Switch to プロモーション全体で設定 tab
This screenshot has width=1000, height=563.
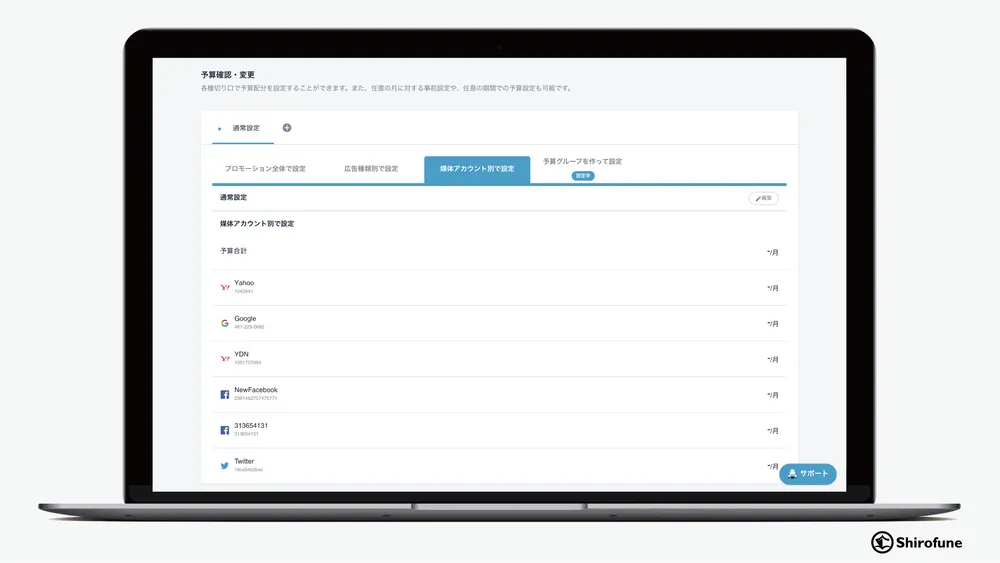point(265,169)
